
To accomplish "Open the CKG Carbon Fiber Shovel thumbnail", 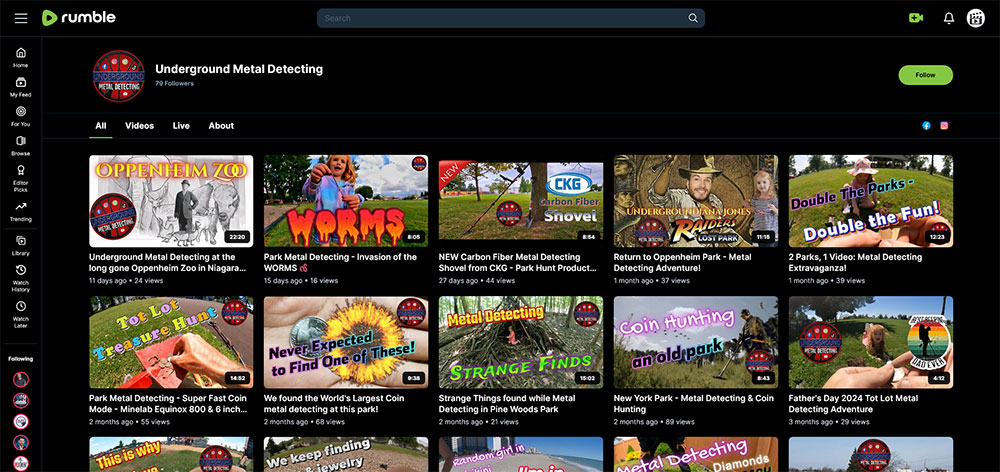I will click(520, 201).
